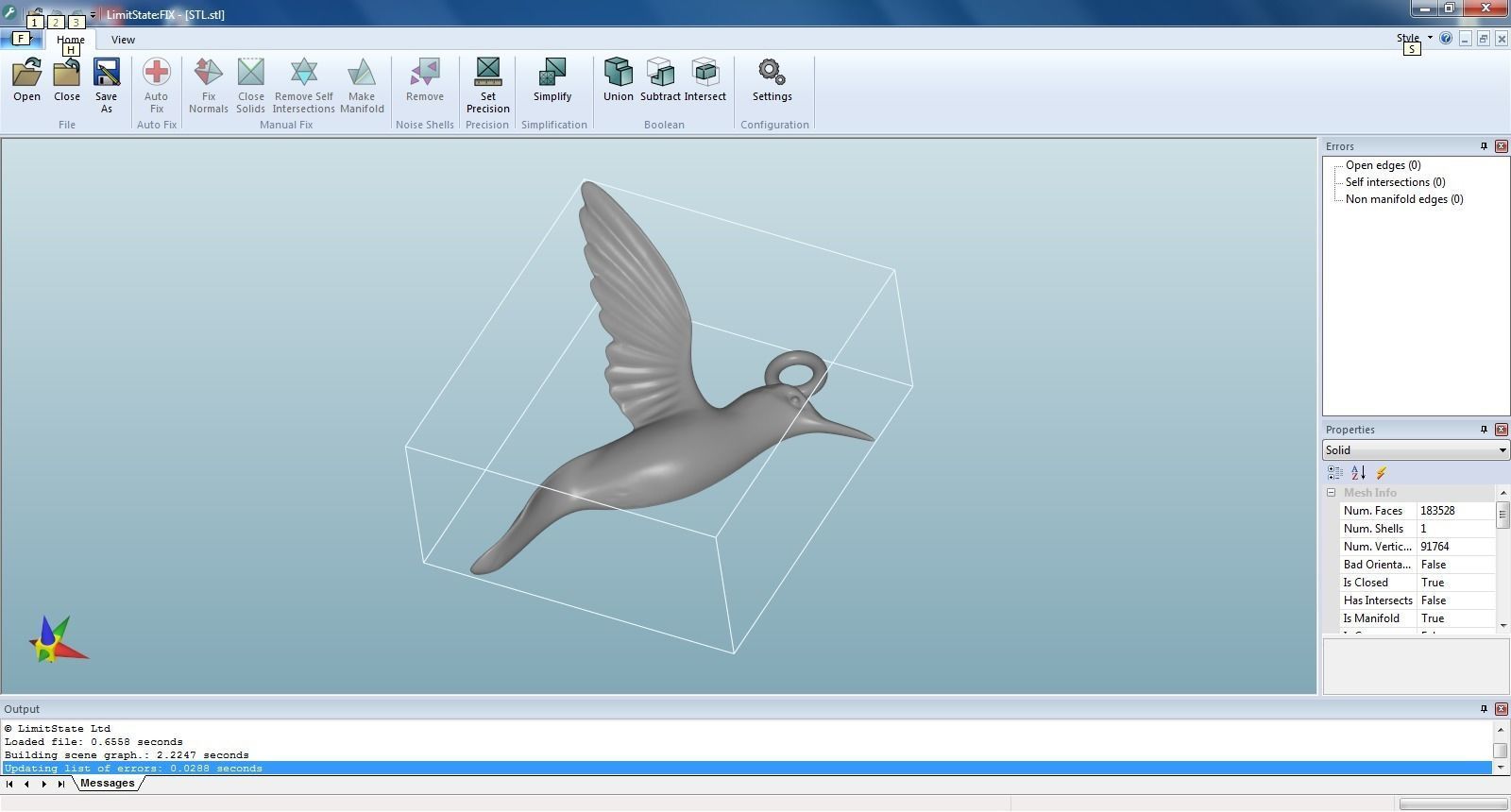Image resolution: width=1511 pixels, height=812 pixels.
Task: Close the Errors panel
Action: point(1502,146)
